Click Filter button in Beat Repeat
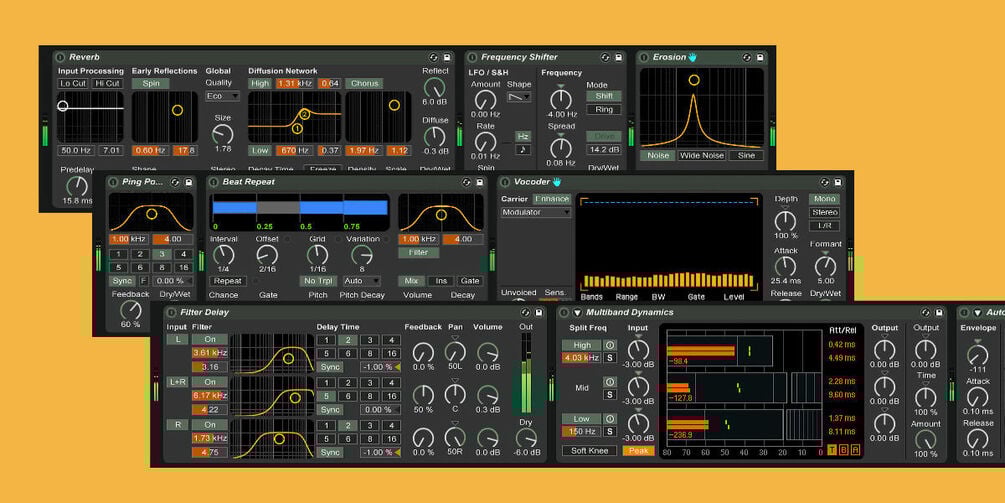Viewport: 1005px width, 503px height. tap(418, 252)
